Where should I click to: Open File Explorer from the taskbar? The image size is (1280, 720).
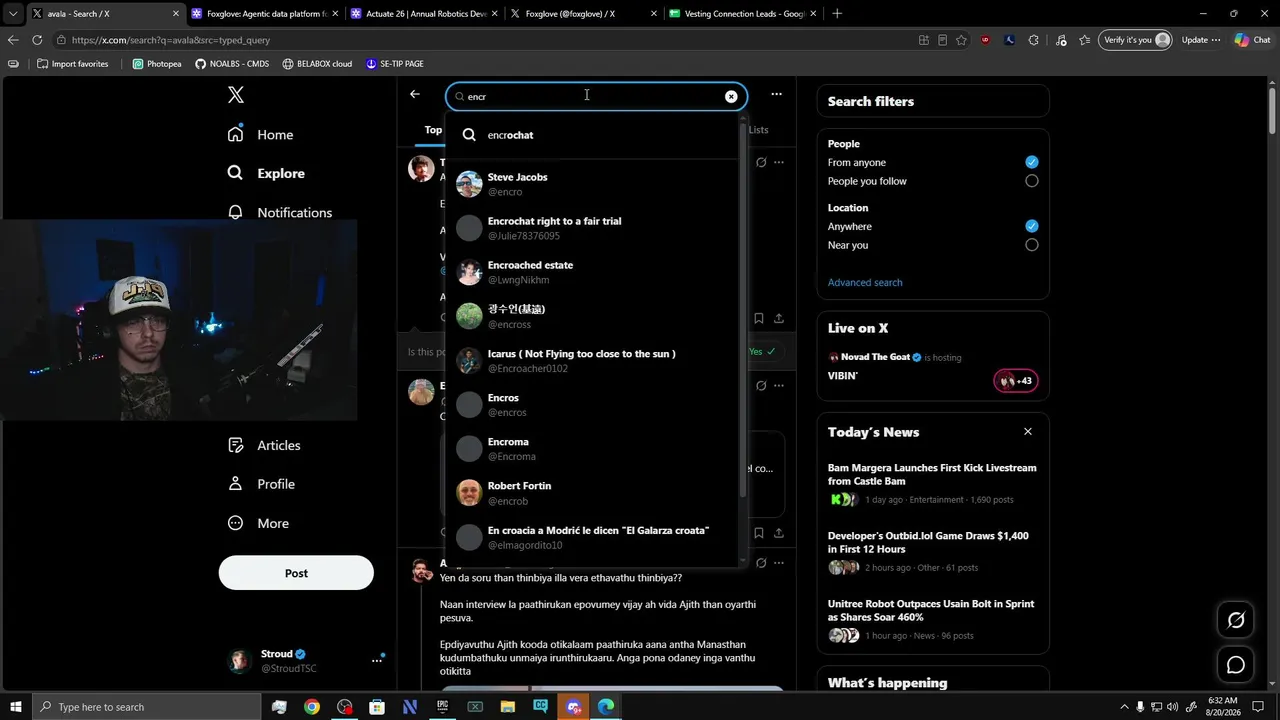(x=508, y=707)
